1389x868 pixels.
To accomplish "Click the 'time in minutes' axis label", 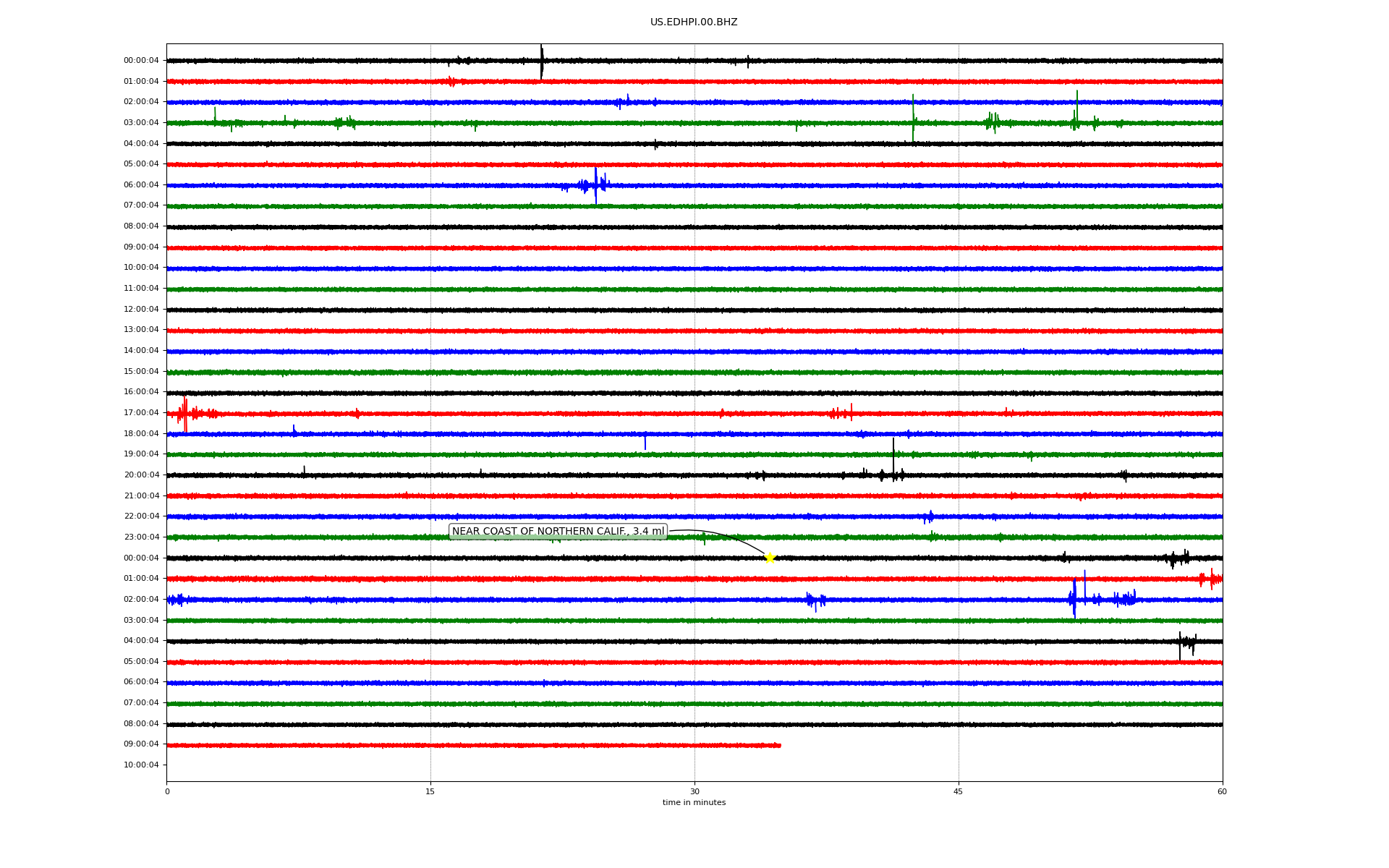I will click(693, 803).
